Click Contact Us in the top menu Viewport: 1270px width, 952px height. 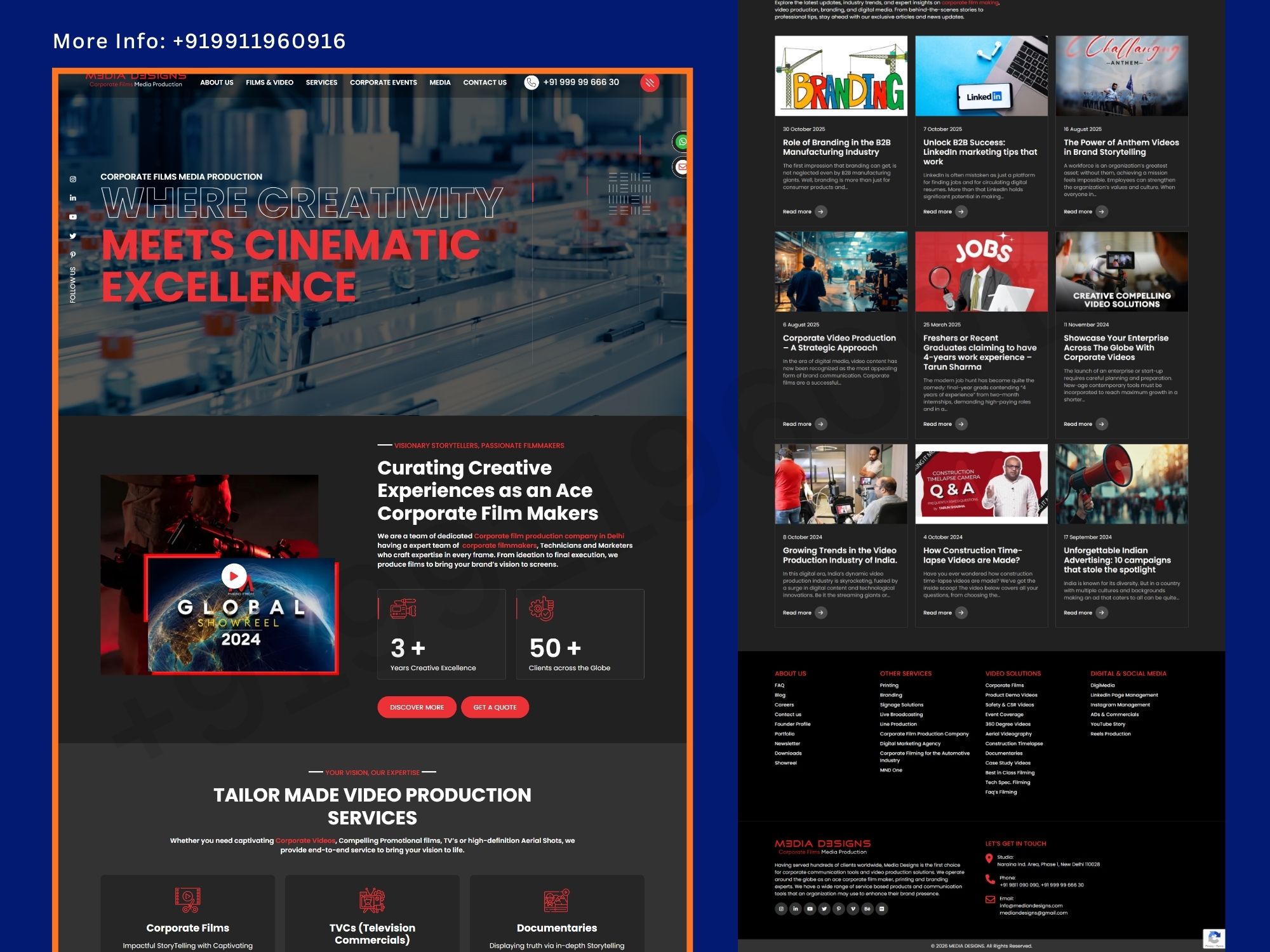tap(485, 83)
